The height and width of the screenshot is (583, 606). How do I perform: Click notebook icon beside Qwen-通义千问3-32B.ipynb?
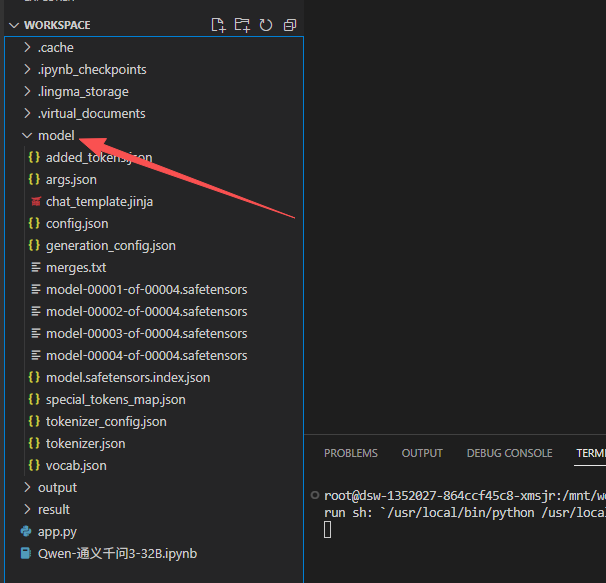click(x=26, y=554)
